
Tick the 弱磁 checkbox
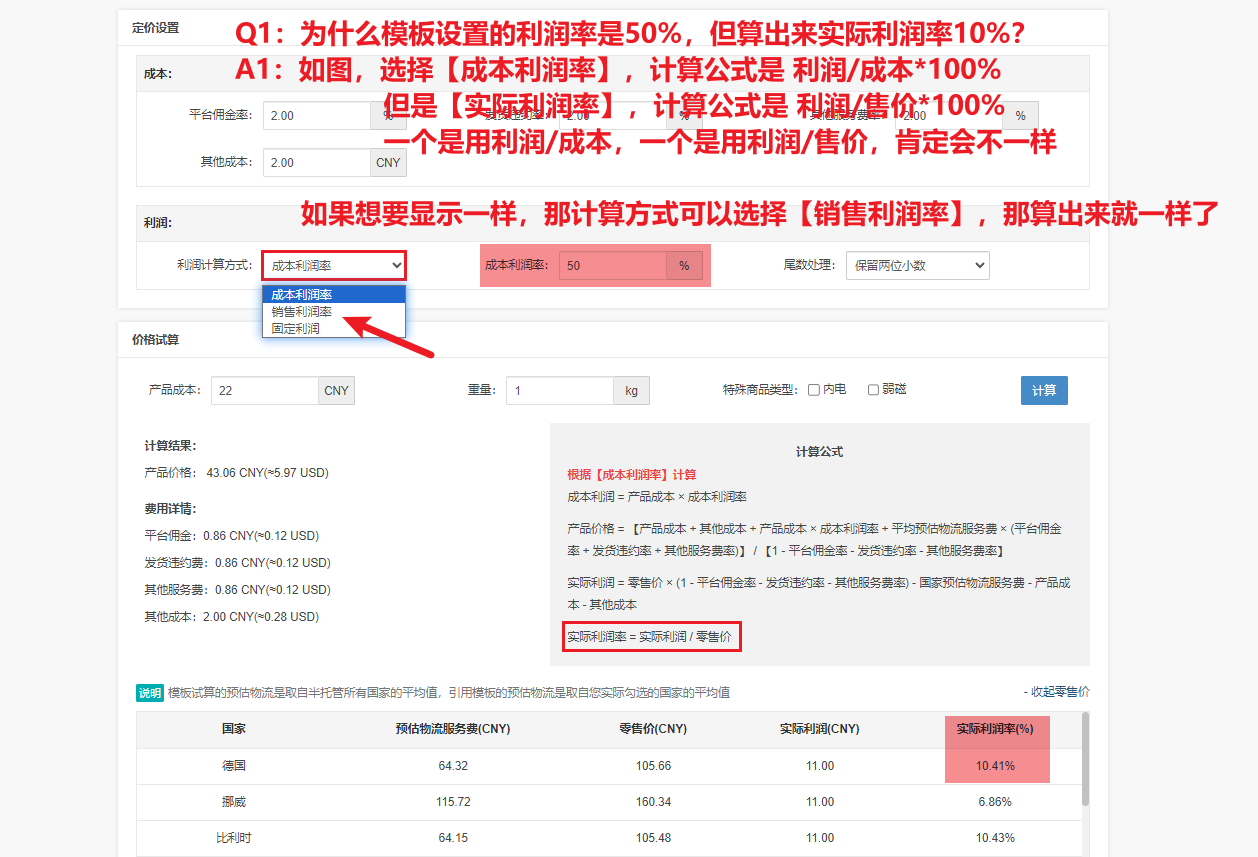(x=873, y=390)
